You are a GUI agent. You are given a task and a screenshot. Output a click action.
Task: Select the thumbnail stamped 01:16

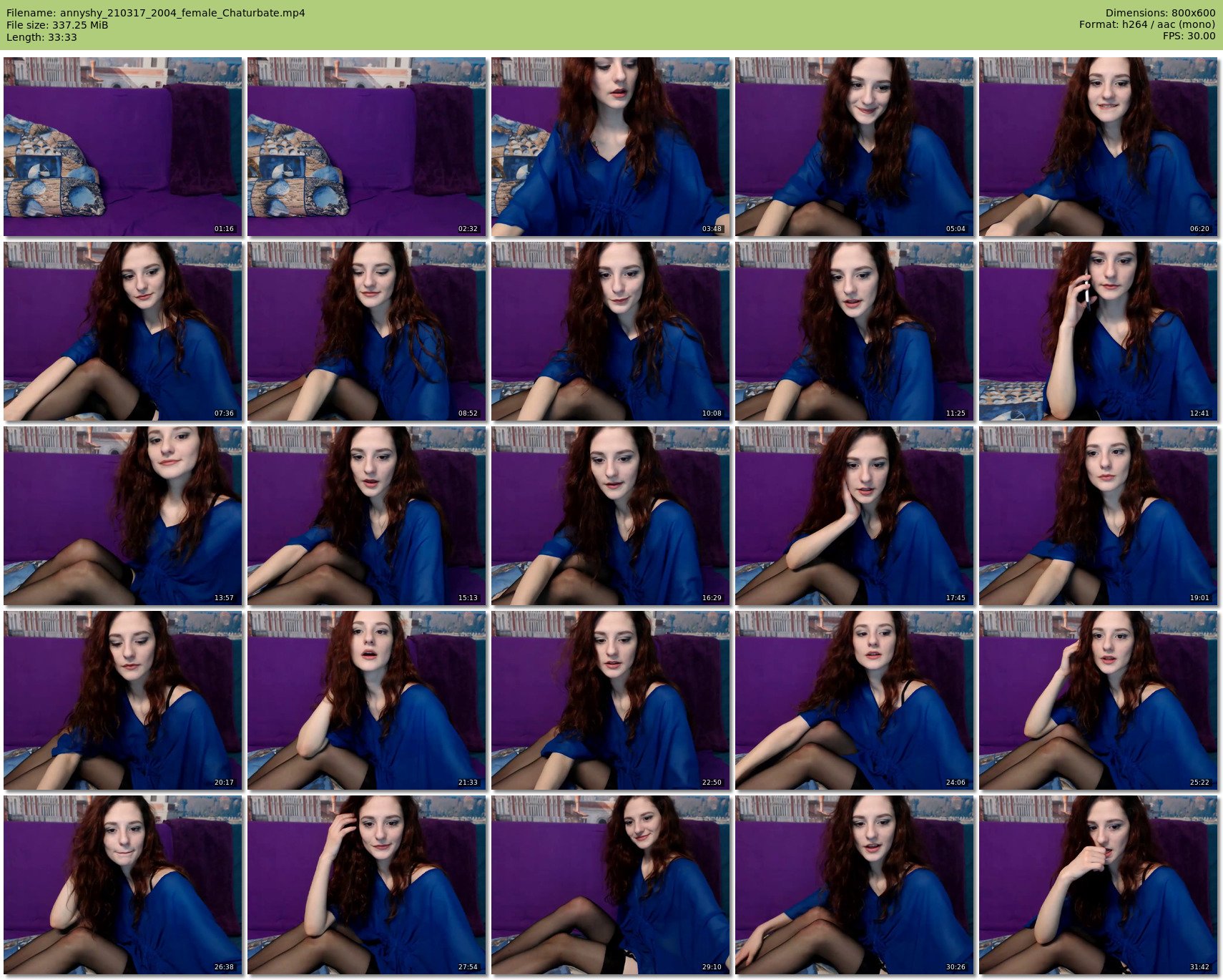123,147
